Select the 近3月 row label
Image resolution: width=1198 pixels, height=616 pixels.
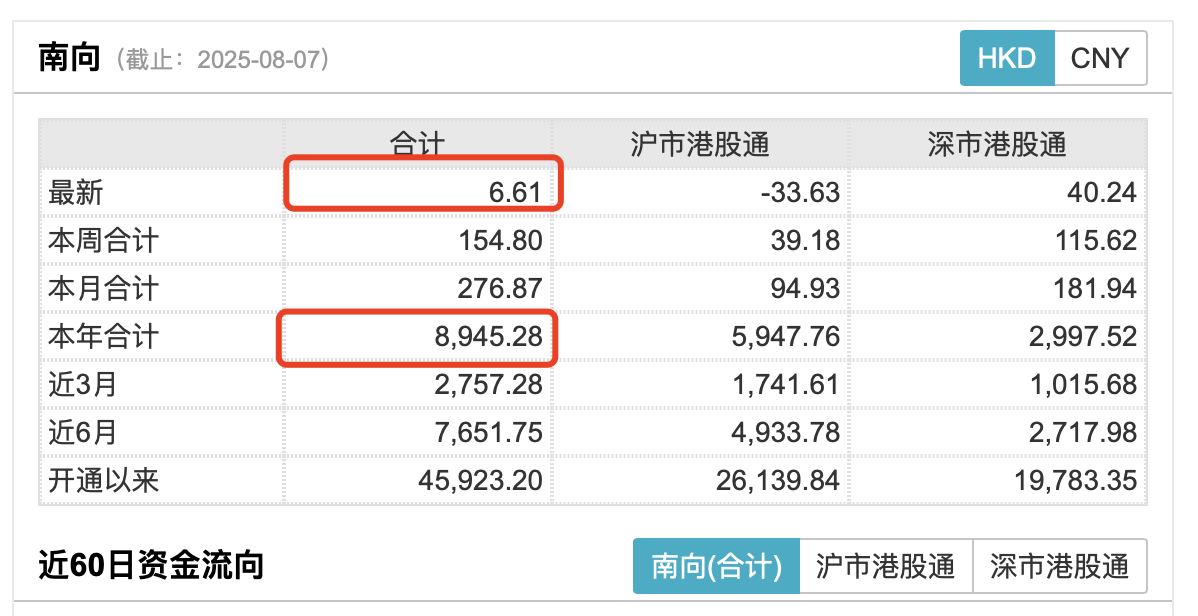(x=83, y=384)
